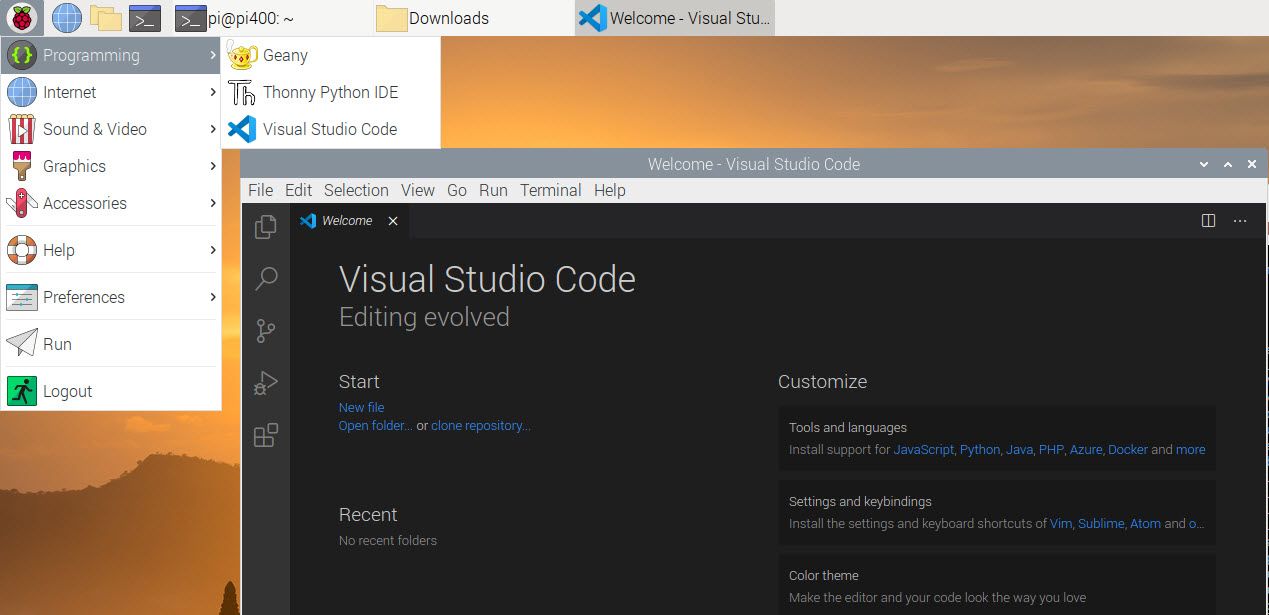This screenshot has height=615, width=1269.
Task: Launch Geany from the Programming submenu
Action: point(330,55)
